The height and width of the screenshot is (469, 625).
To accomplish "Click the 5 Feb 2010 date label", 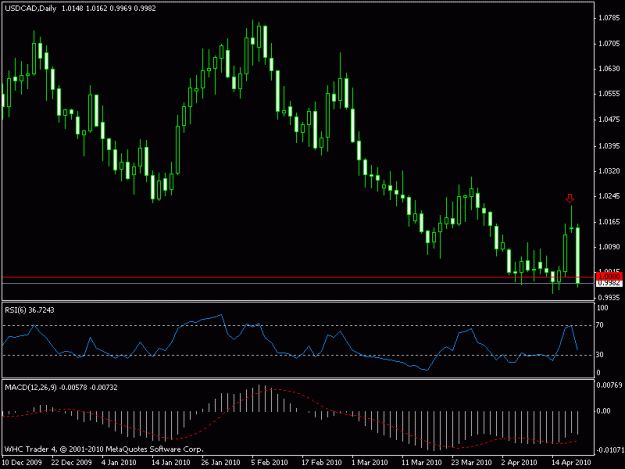I will [269, 462].
